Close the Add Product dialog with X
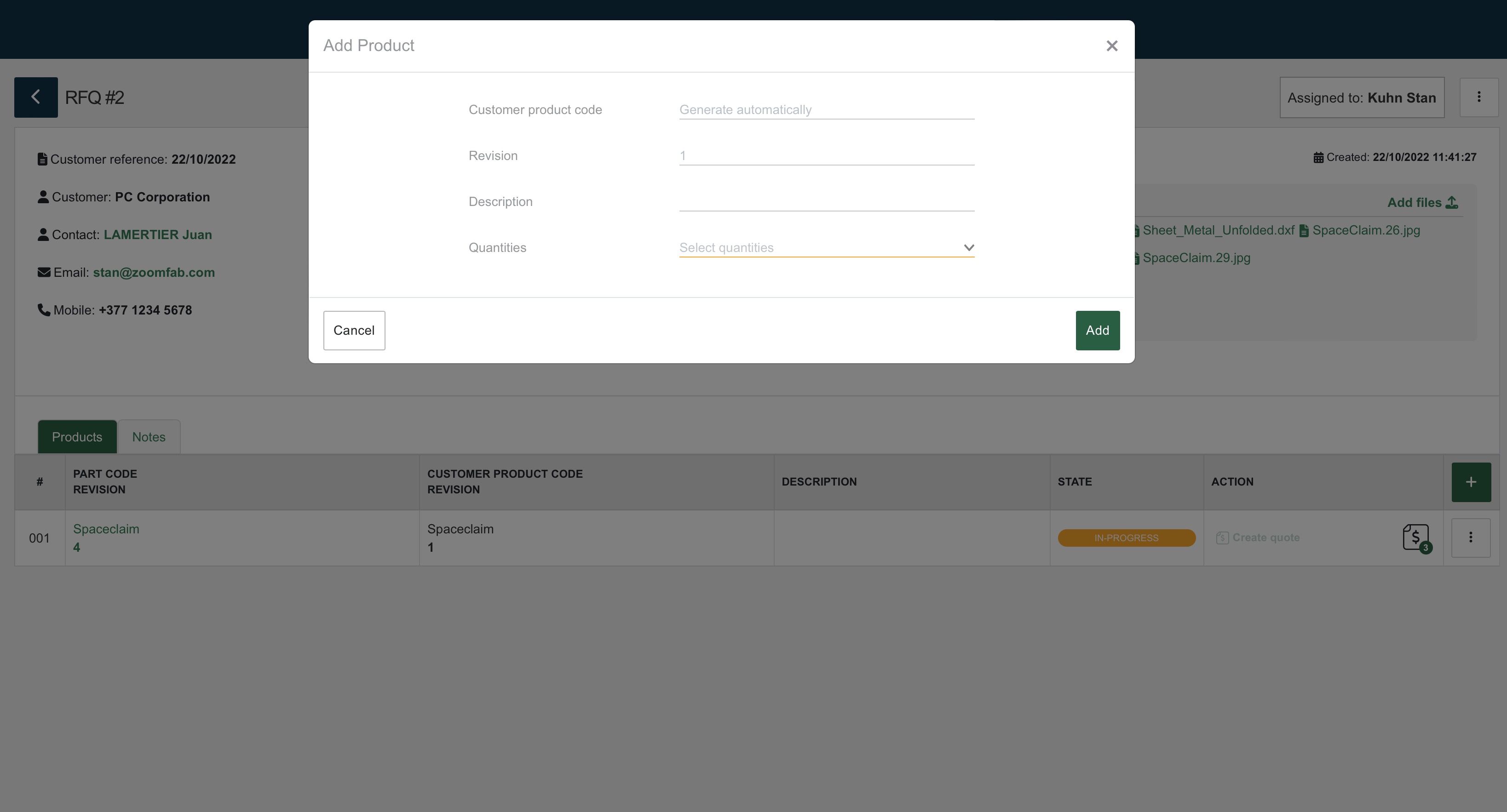This screenshot has height=812, width=1507. [1111, 46]
